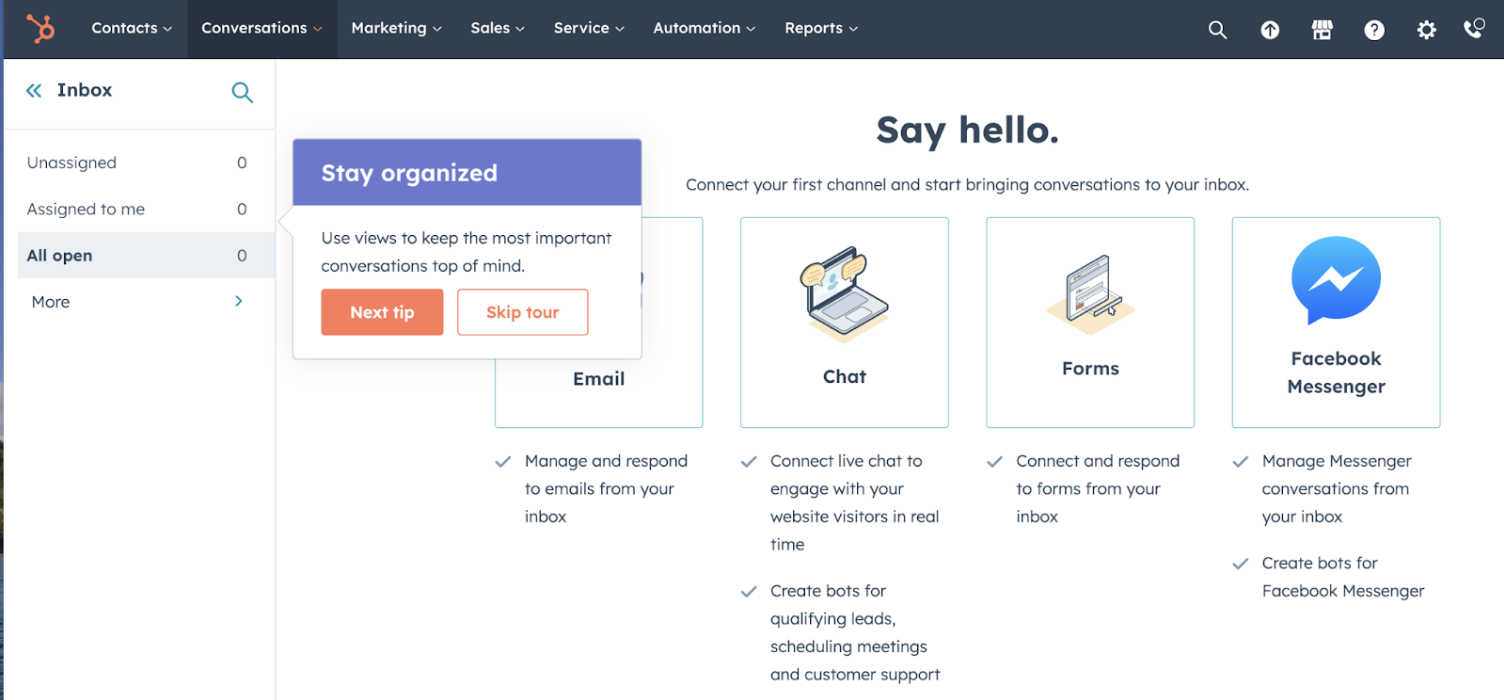This screenshot has width=1504, height=700.
Task: Expand the More section in the Inbox sidebar
Action: pos(49,301)
